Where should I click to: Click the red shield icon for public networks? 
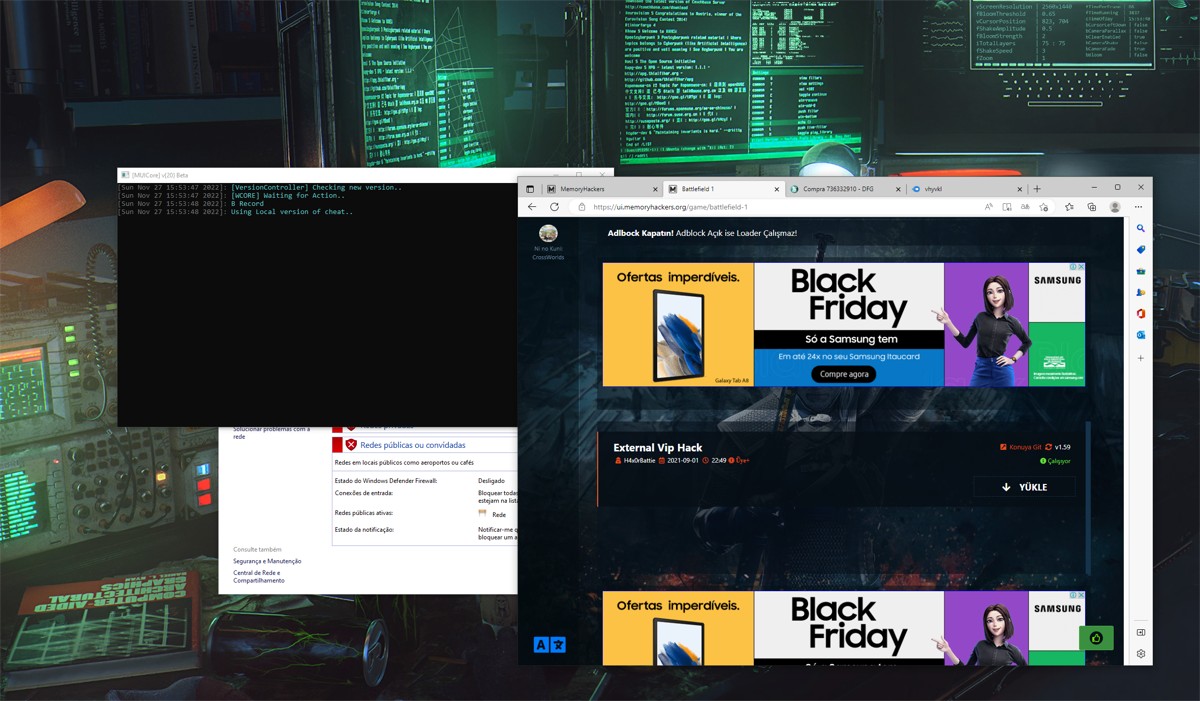[x=351, y=445]
